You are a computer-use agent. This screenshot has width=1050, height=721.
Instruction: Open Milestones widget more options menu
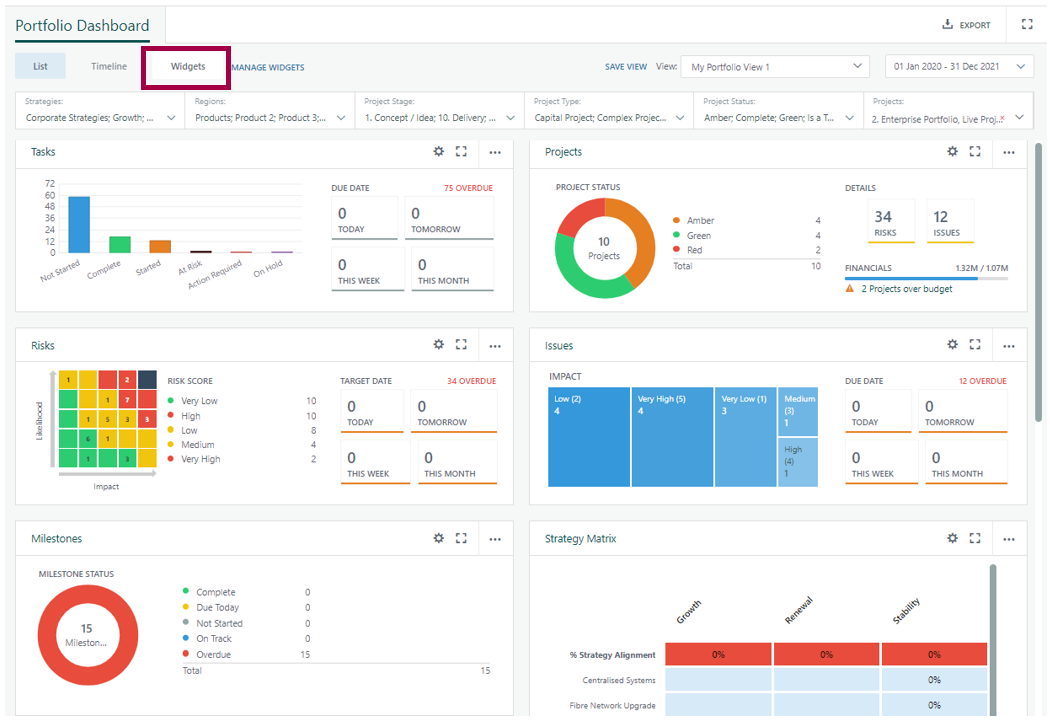click(x=495, y=539)
